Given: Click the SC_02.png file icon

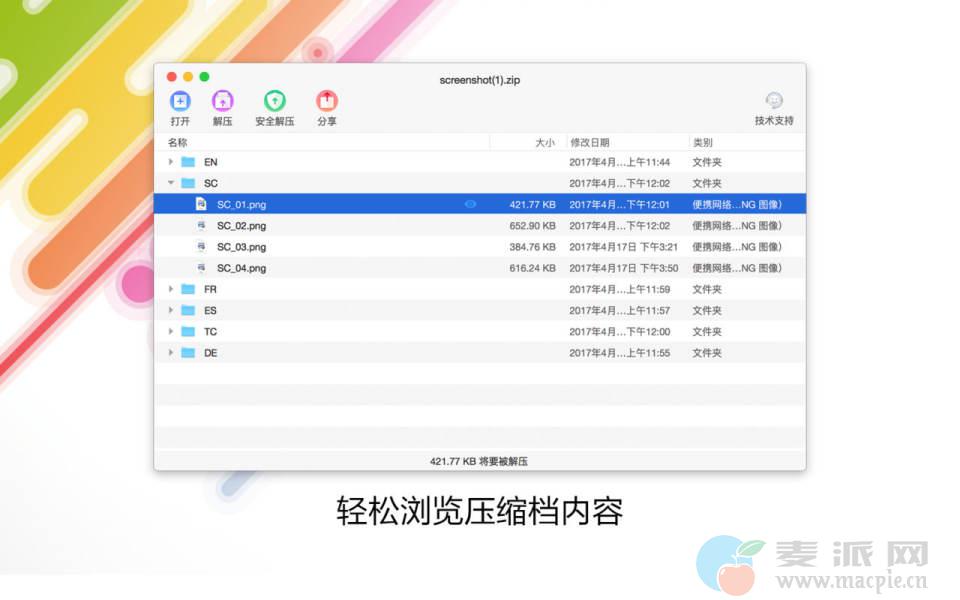Looking at the screenshot, I should [x=201, y=226].
